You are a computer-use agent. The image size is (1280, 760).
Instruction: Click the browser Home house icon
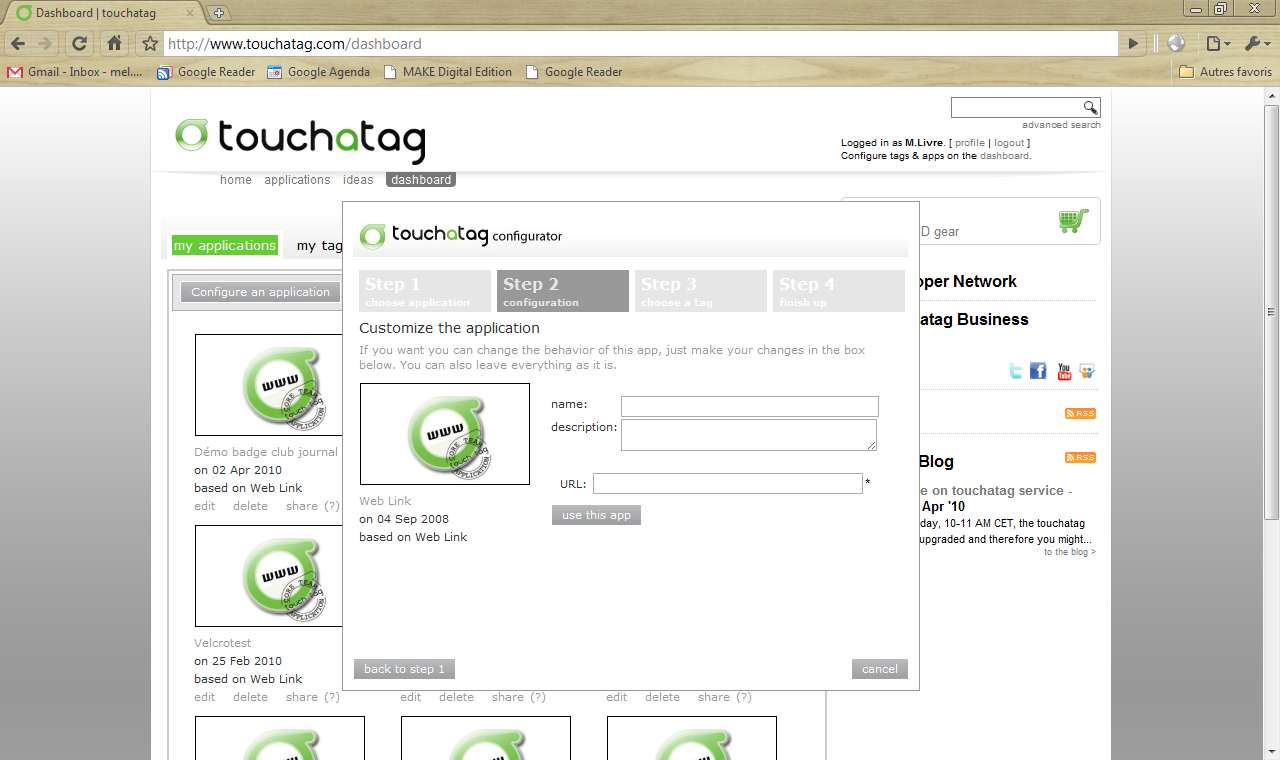[x=114, y=44]
